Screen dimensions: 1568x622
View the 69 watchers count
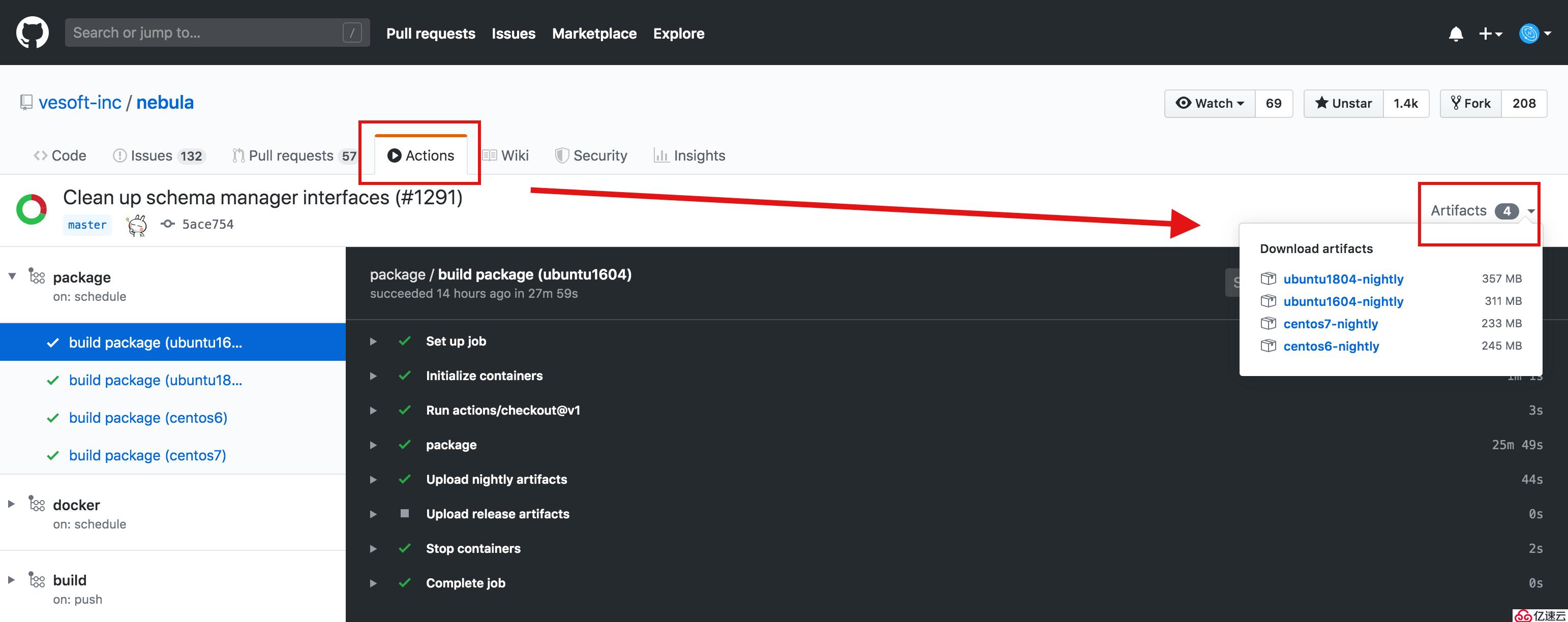(1274, 104)
